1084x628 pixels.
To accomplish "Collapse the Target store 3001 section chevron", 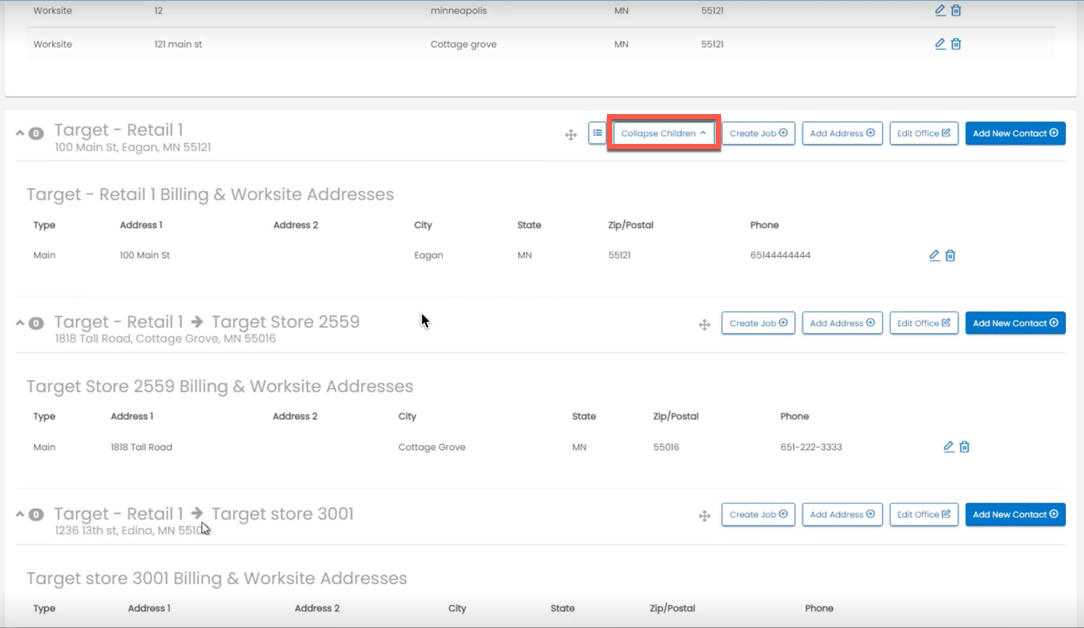I will point(20,514).
